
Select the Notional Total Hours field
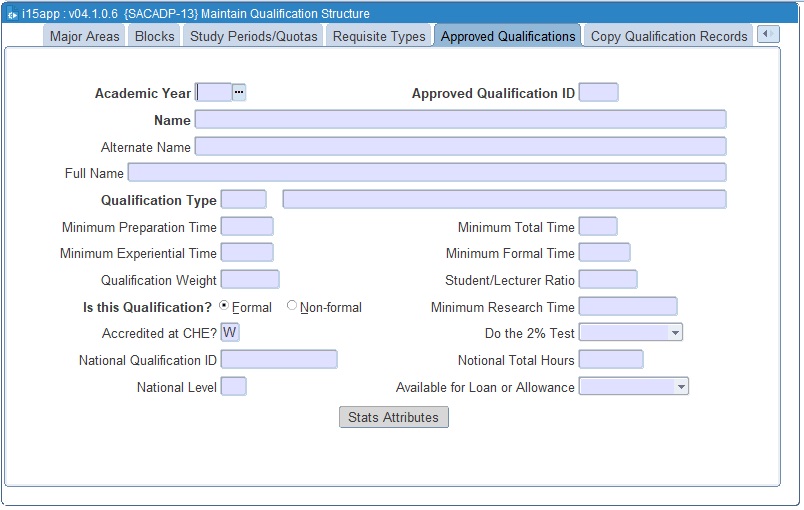click(610, 359)
